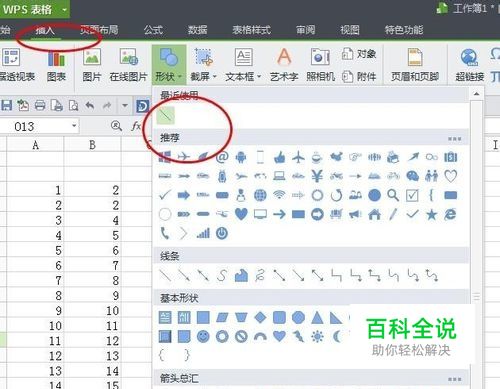The width and height of the screenshot is (500, 389).
Task: Select the telephone handset shape
Action: [x=165, y=233]
